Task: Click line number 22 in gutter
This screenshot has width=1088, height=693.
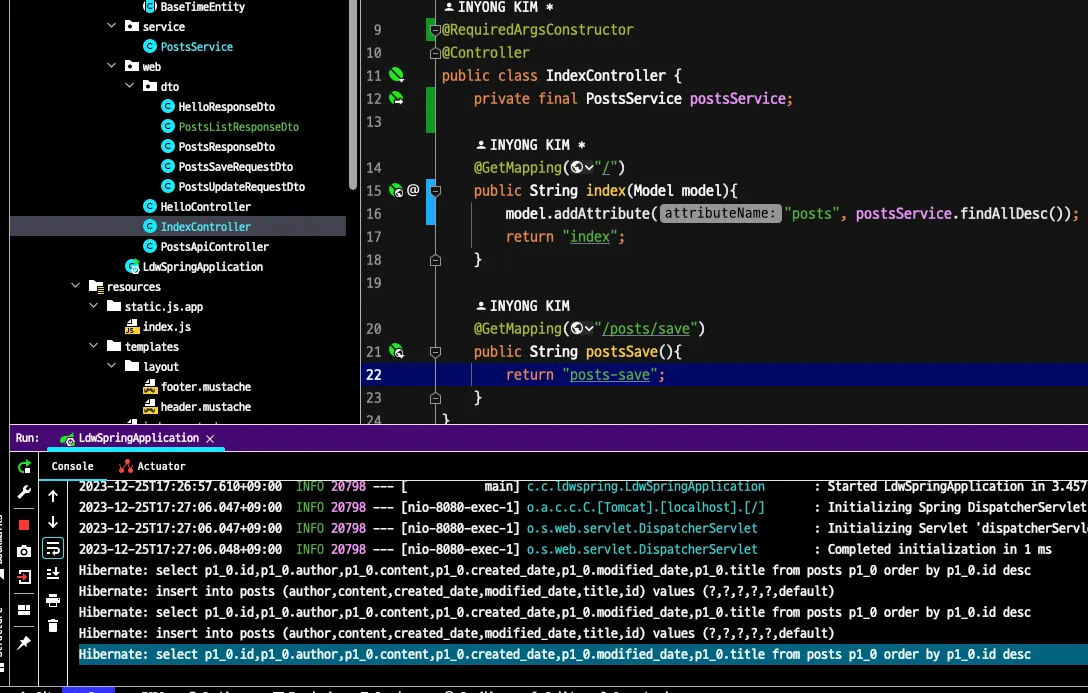Action: (x=374, y=375)
